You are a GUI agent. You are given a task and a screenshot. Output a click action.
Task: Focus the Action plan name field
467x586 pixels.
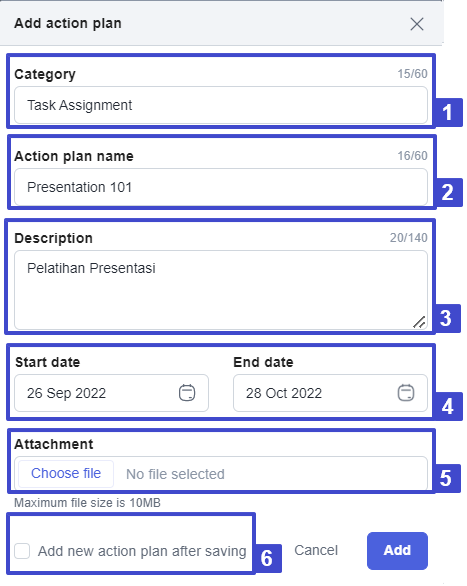coord(221,187)
